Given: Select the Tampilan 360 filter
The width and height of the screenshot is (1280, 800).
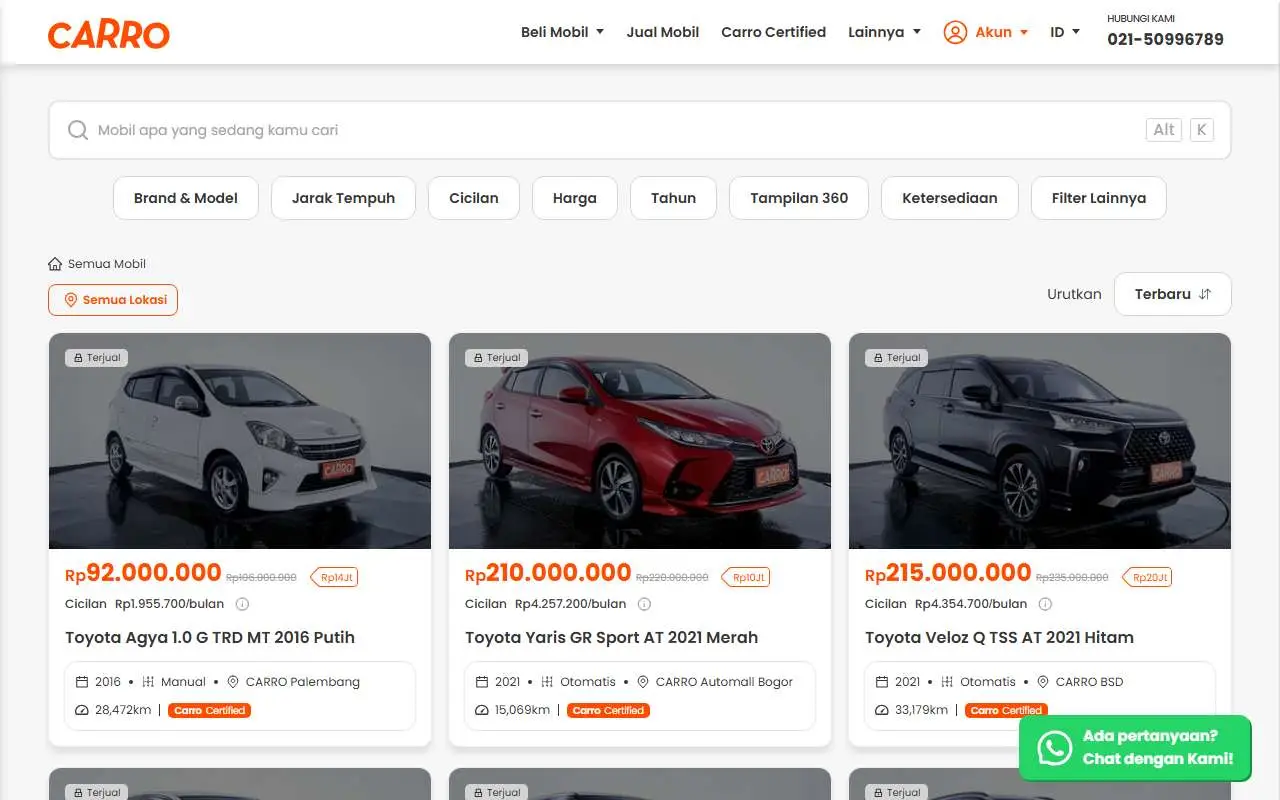Looking at the screenshot, I should click(x=799, y=198).
